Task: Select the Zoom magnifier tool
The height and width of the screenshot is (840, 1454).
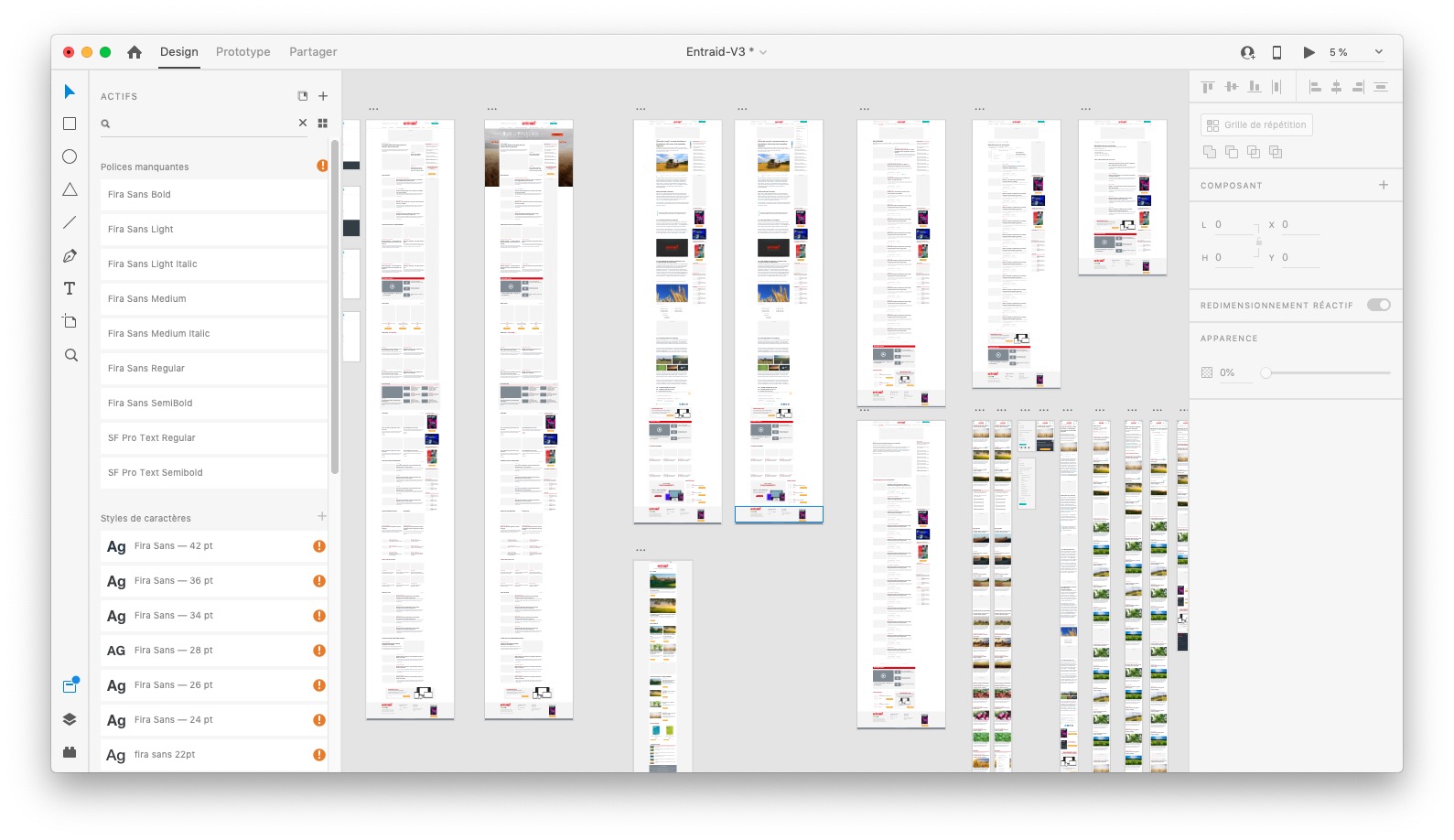Action: tap(70, 355)
